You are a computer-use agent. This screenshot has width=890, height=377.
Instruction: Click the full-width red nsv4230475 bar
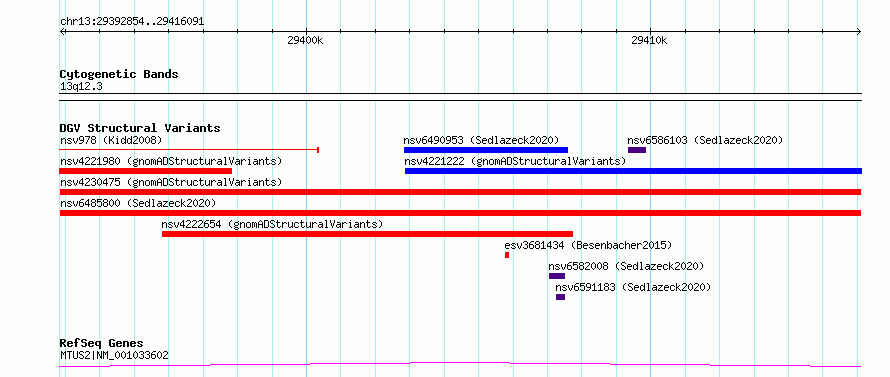(460, 192)
